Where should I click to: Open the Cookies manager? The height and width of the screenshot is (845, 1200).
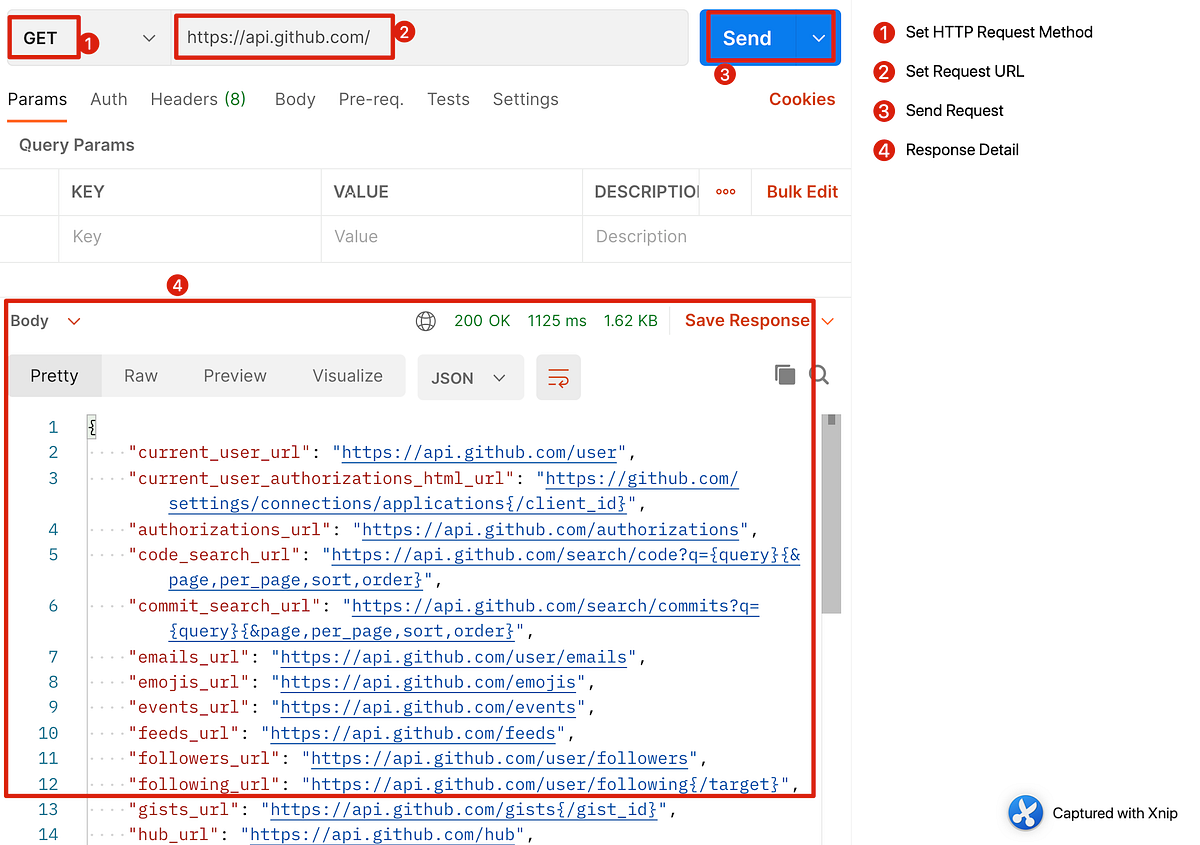(802, 99)
